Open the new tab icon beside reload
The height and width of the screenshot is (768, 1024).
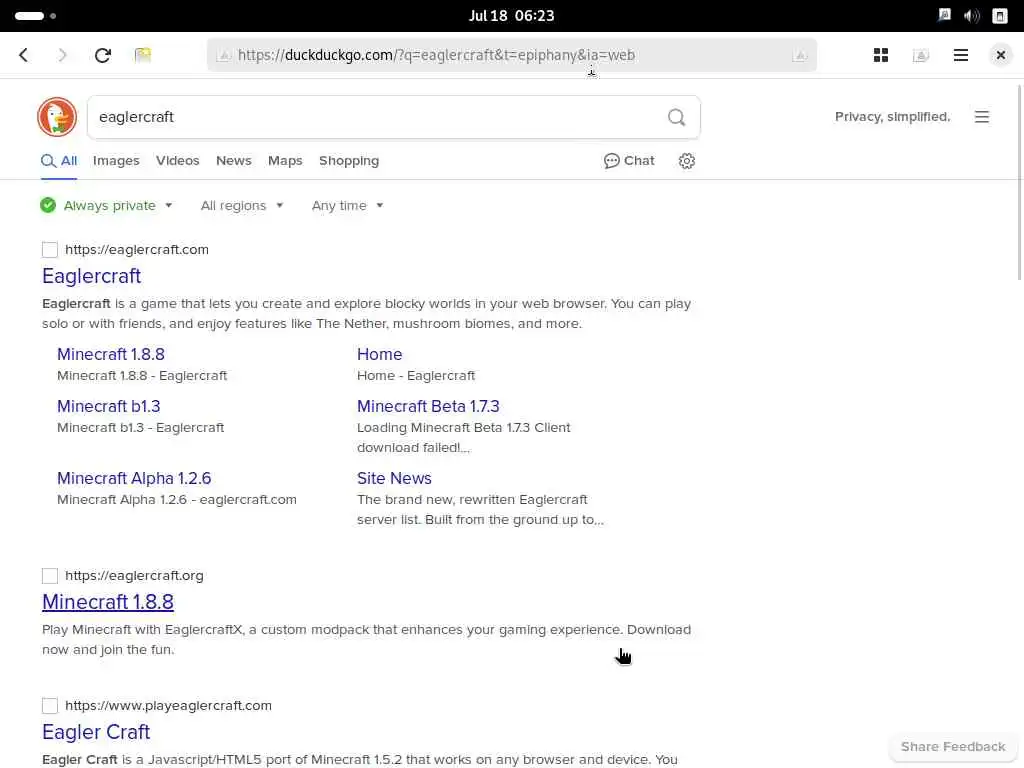coord(142,56)
